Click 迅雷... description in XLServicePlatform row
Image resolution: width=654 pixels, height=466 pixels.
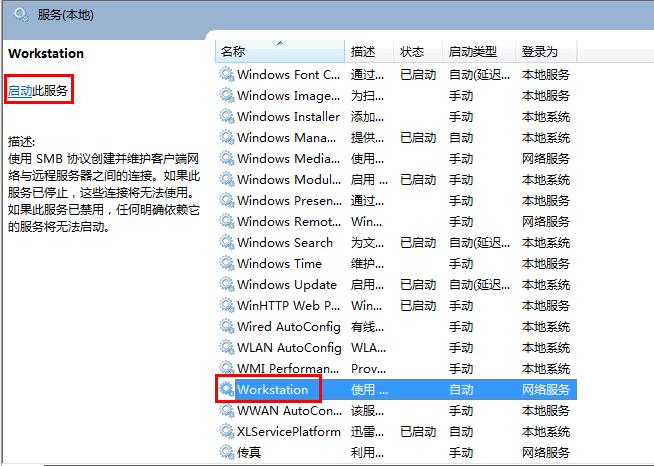[367, 432]
